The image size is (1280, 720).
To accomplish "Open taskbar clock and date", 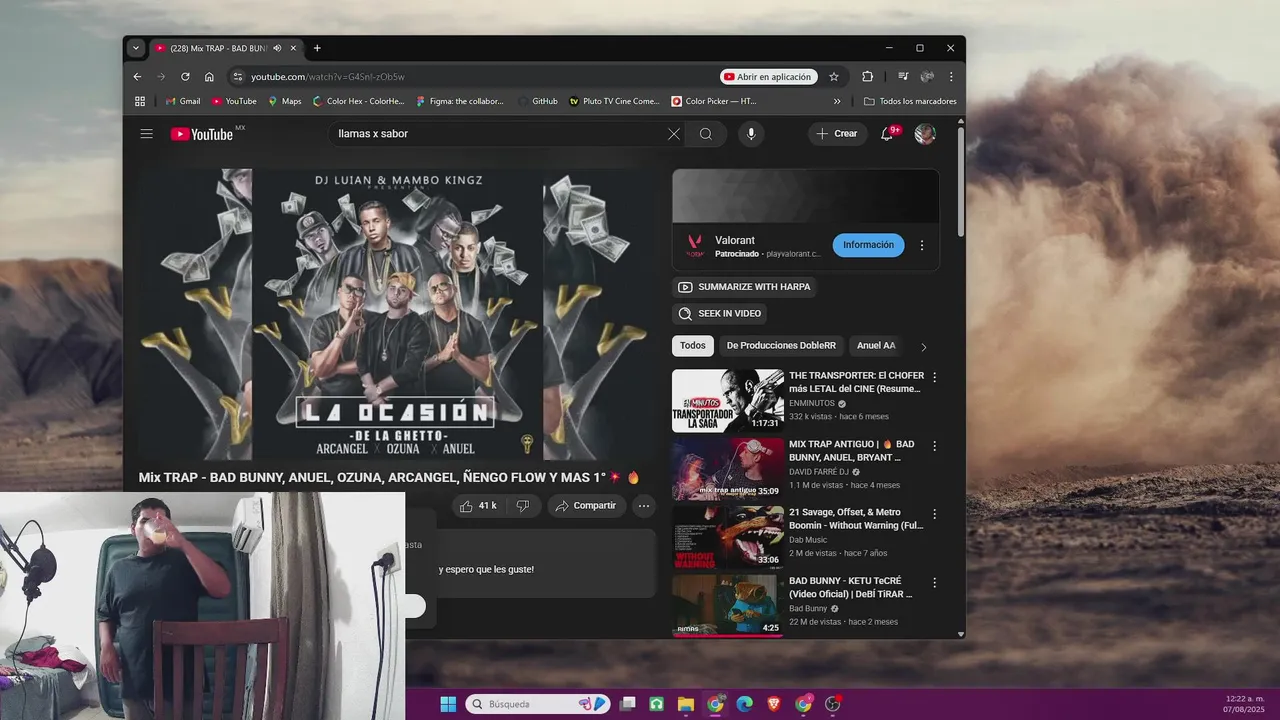I will point(1244,704).
